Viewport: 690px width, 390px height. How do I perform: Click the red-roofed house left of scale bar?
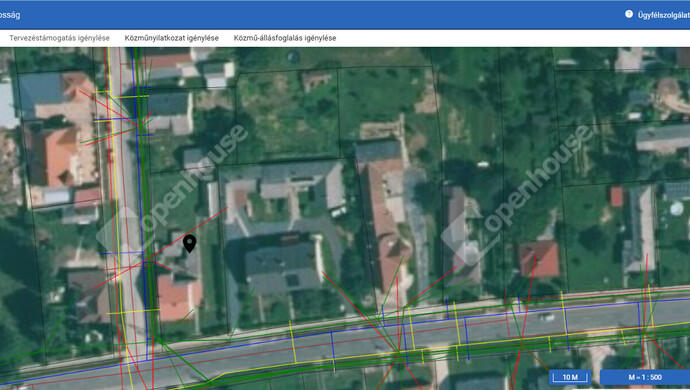(539, 259)
